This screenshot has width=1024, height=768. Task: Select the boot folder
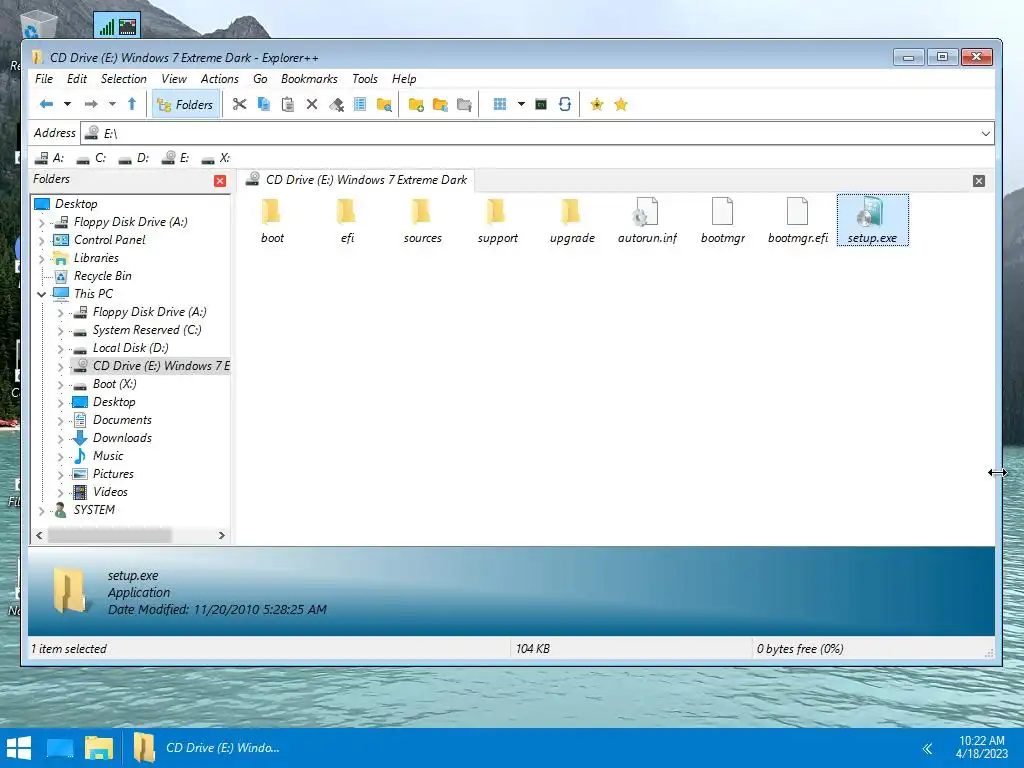click(x=272, y=221)
